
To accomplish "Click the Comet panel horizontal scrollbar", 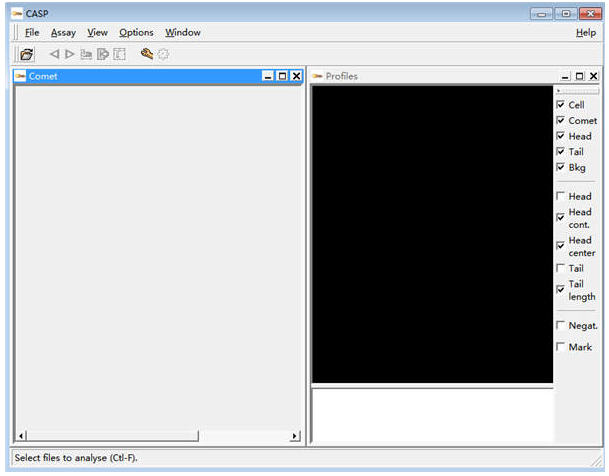I will tap(110, 436).
